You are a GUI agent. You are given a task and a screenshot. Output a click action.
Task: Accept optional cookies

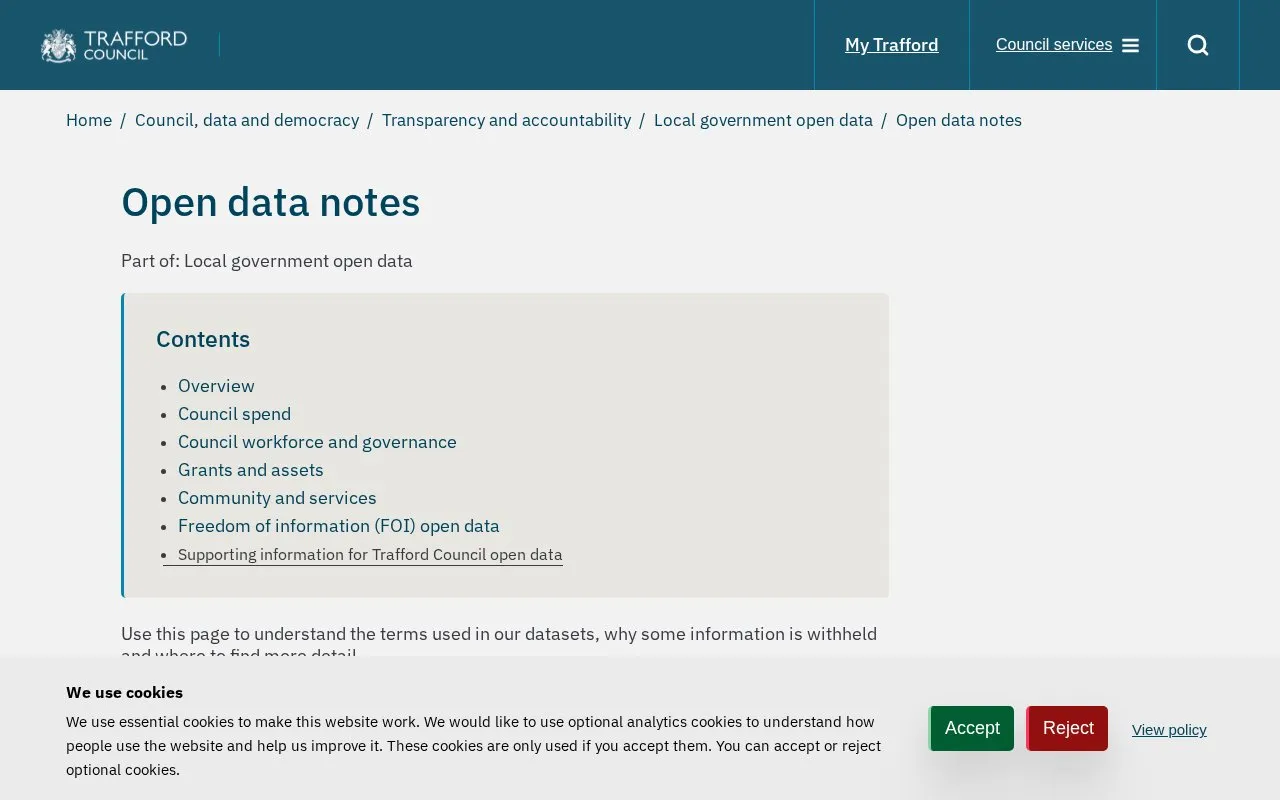[x=972, y=728]
